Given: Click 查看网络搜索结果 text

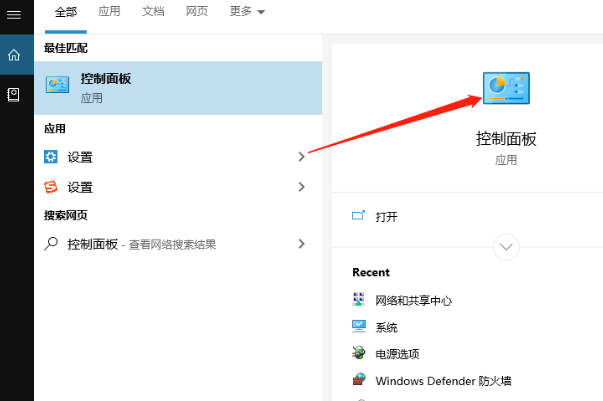Looking at the screenshot, I should 172,245.
